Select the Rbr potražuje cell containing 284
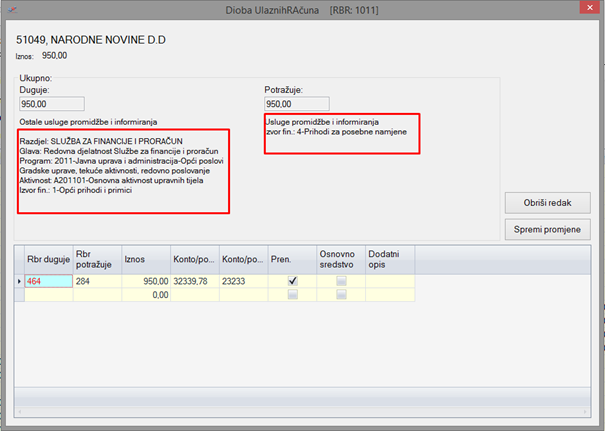This screenshot has height=431, width=605. 97,282
